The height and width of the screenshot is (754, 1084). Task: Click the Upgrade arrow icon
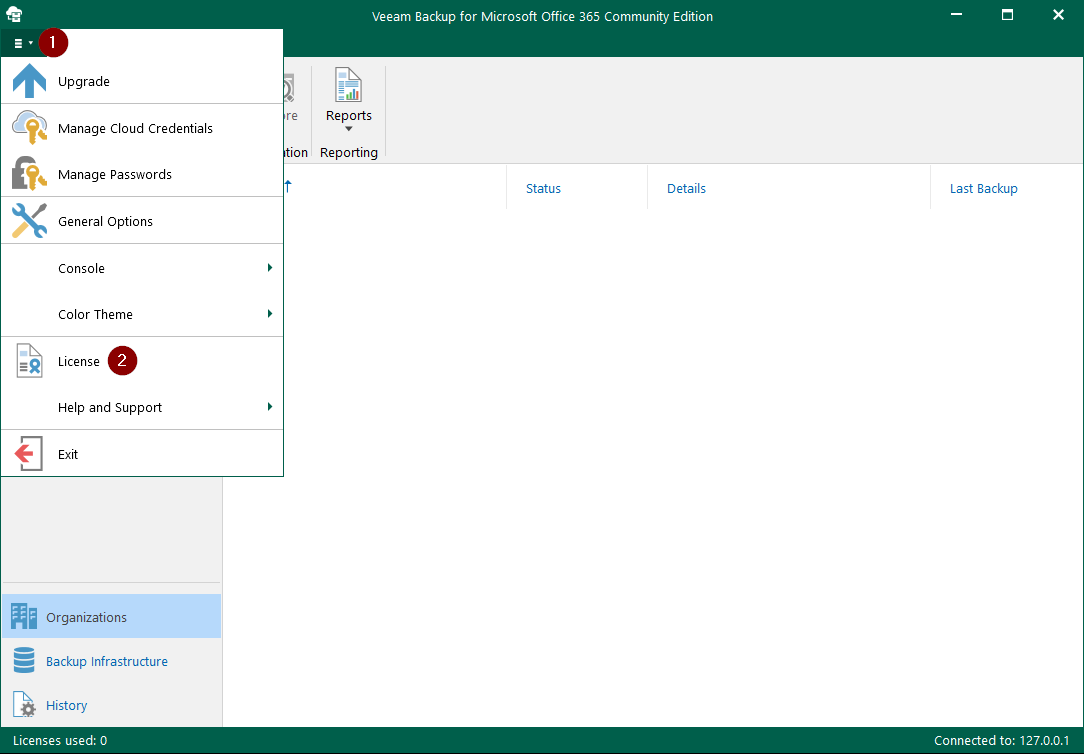(29, 81)
